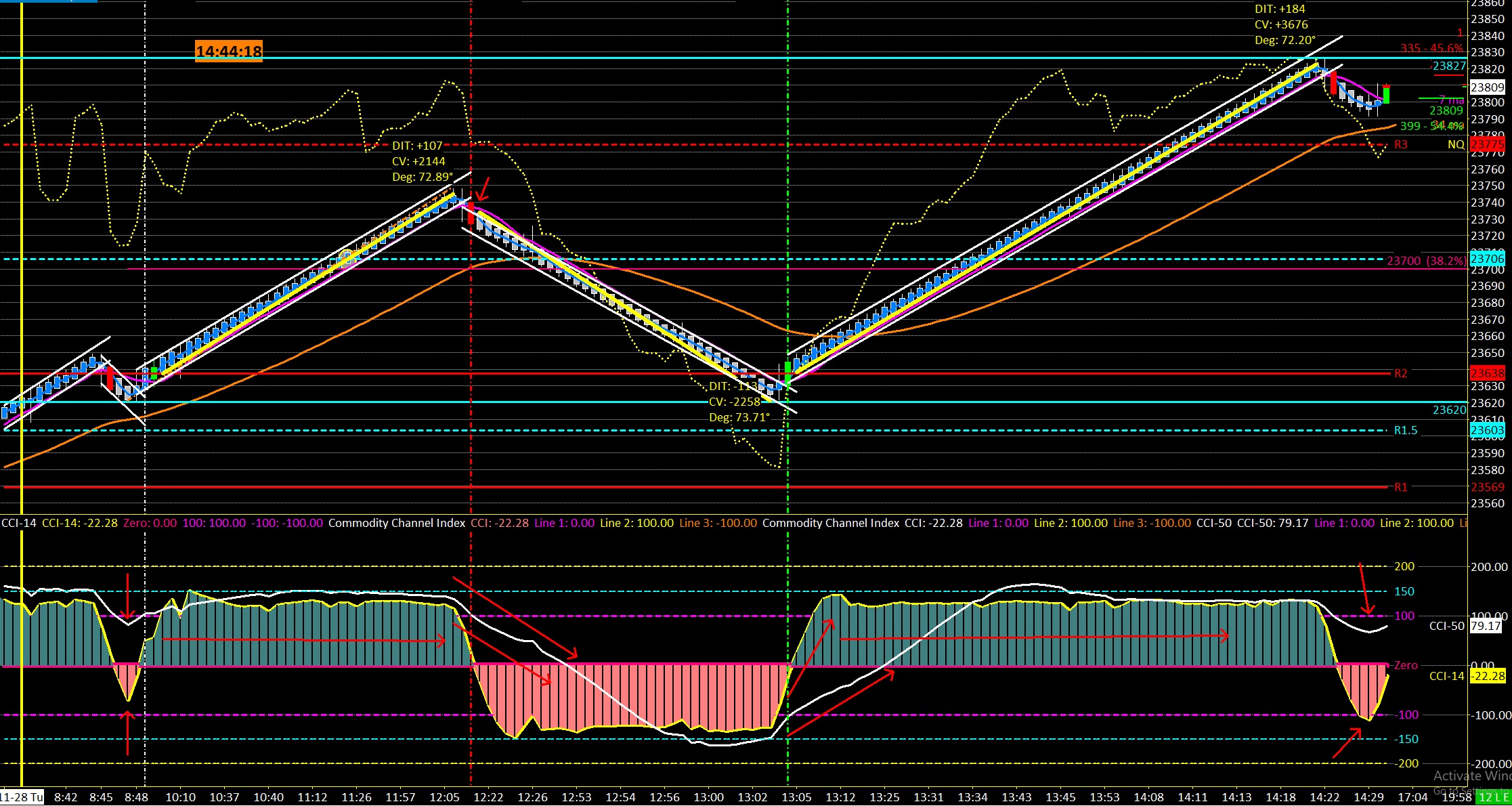Click the yellow -22.28 CCI-14 value tag
1512x806 pixels.
(1486, 676)
